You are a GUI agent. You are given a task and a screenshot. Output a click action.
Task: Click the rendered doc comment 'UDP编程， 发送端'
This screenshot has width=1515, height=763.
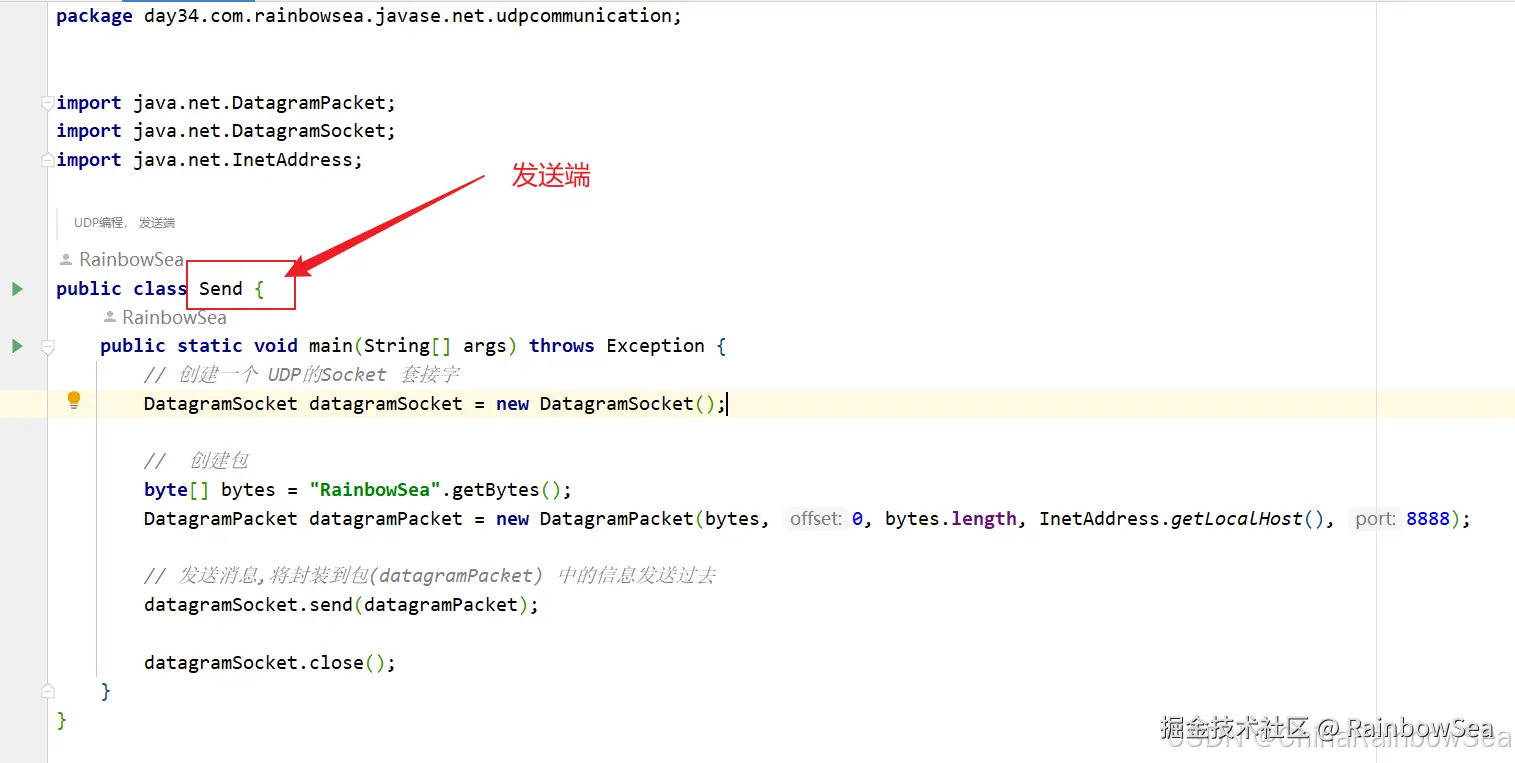coord(124,223)
